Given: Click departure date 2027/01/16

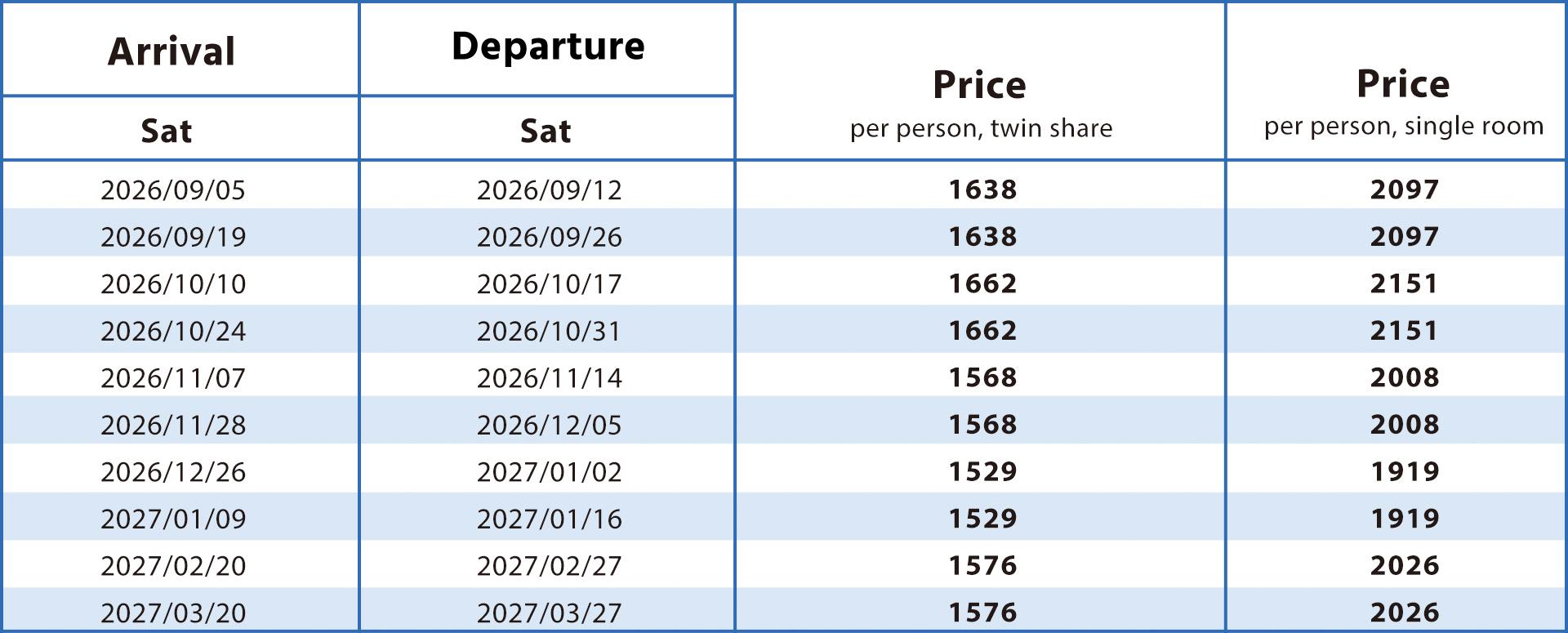Looking at the screenshot, I should click(x=549, y=519).
